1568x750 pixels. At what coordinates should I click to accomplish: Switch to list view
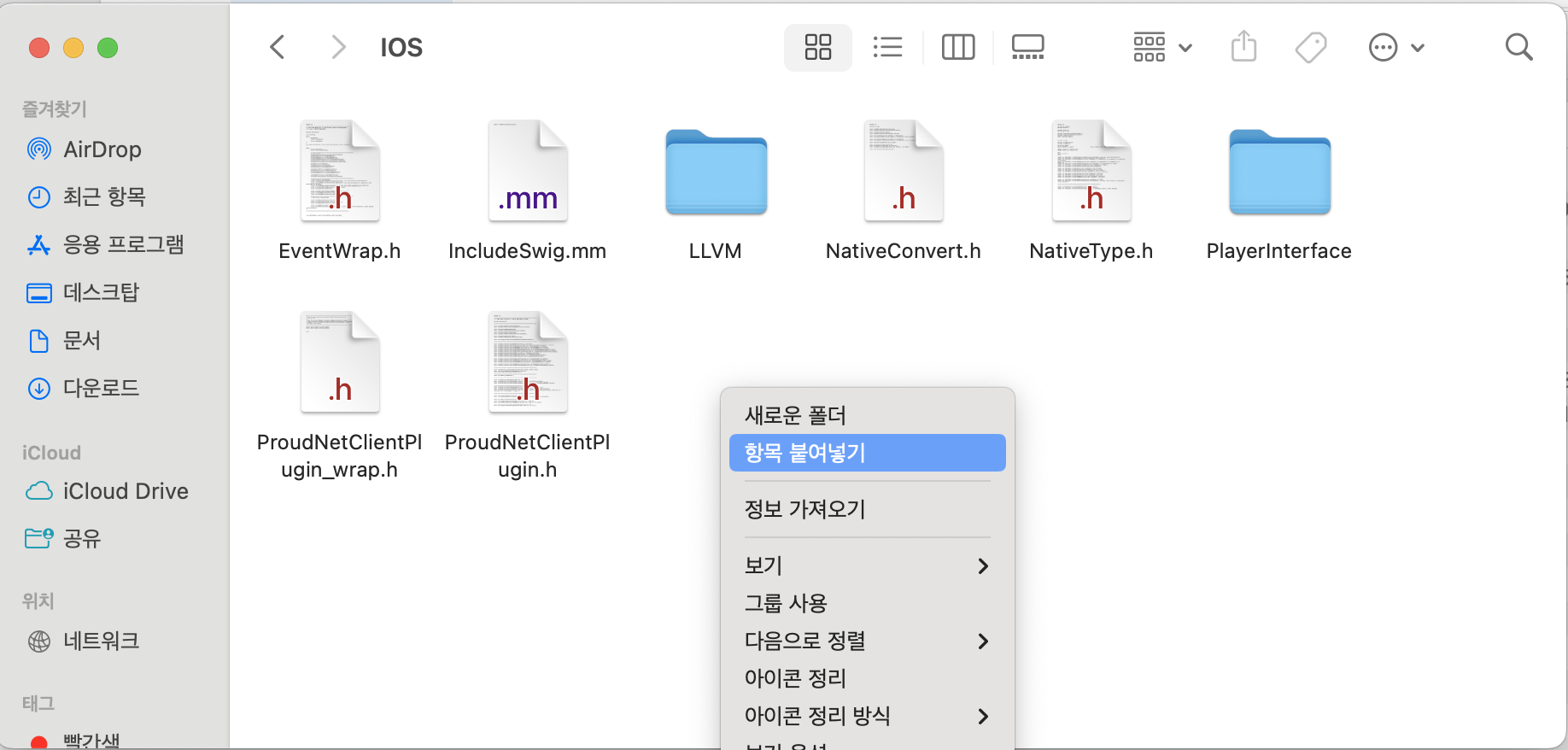pyautogui.click(x=887, y=47)
